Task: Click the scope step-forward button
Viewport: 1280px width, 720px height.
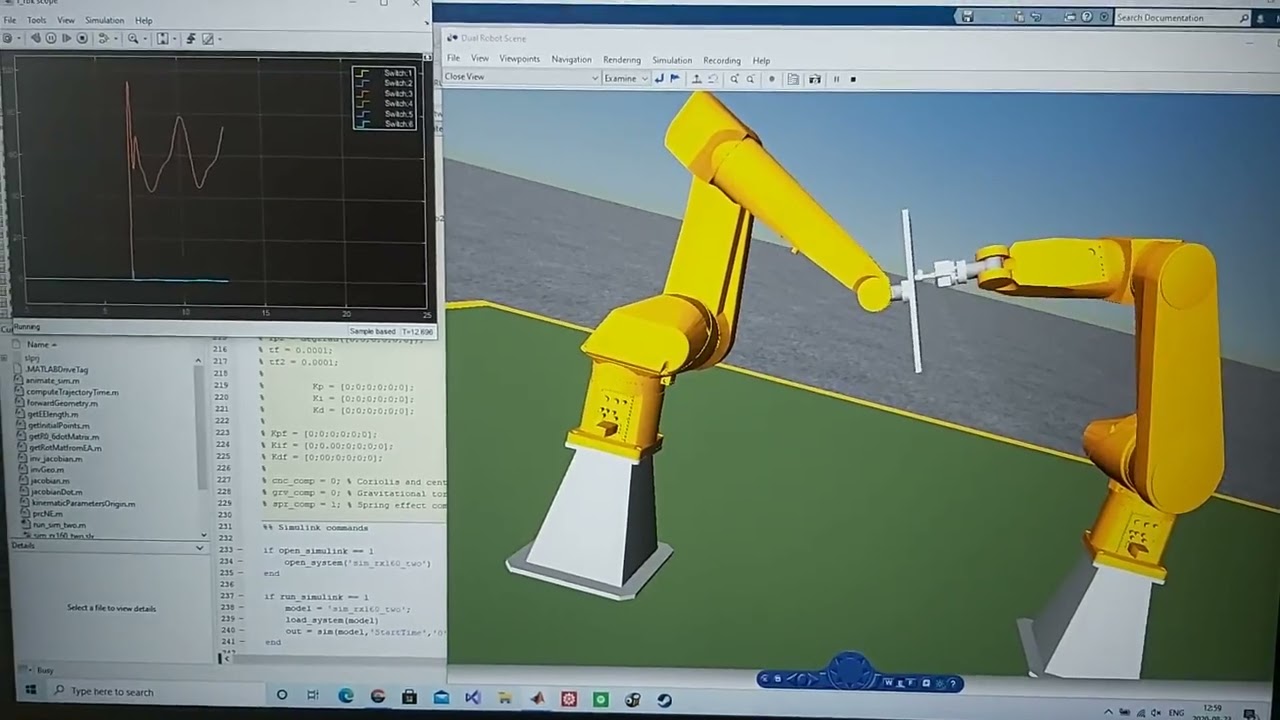Action: [66, 38]
